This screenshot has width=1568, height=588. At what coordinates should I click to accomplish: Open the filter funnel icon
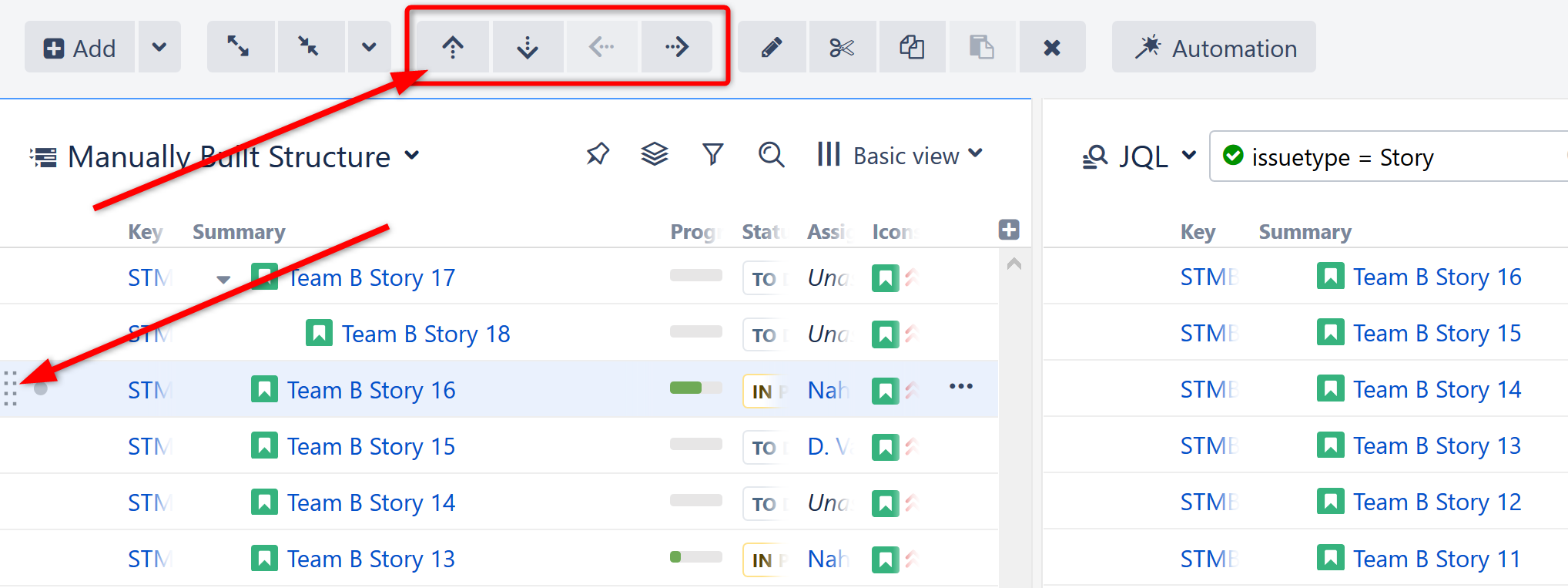(713, 155)
